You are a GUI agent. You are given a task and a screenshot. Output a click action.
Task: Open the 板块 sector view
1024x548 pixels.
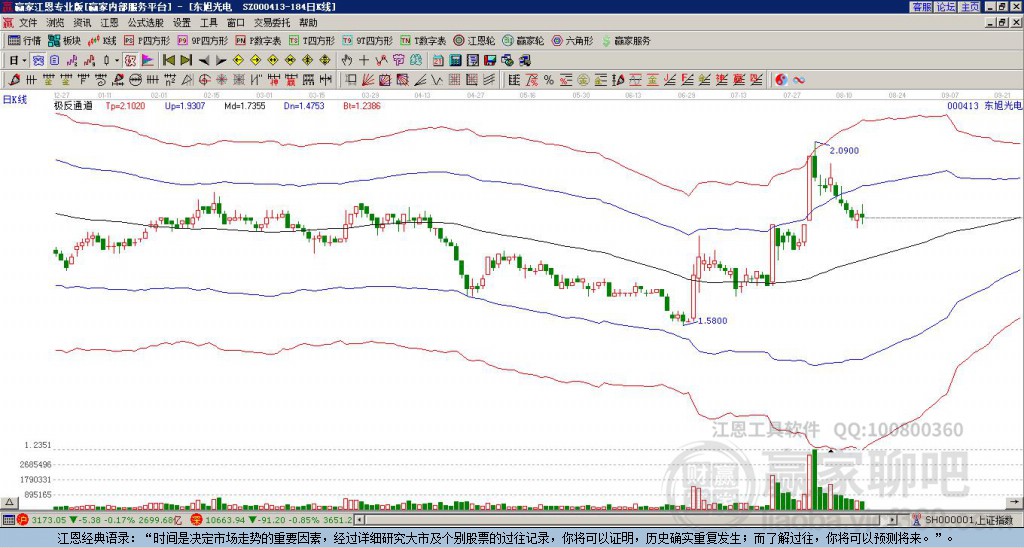(65, 40)
